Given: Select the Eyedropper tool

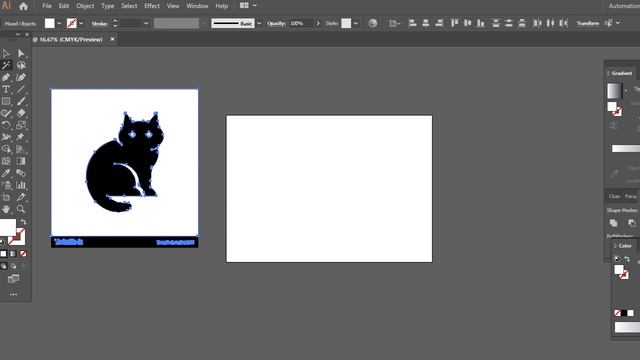Looking at the screenshot, I should tap(6, 173).
